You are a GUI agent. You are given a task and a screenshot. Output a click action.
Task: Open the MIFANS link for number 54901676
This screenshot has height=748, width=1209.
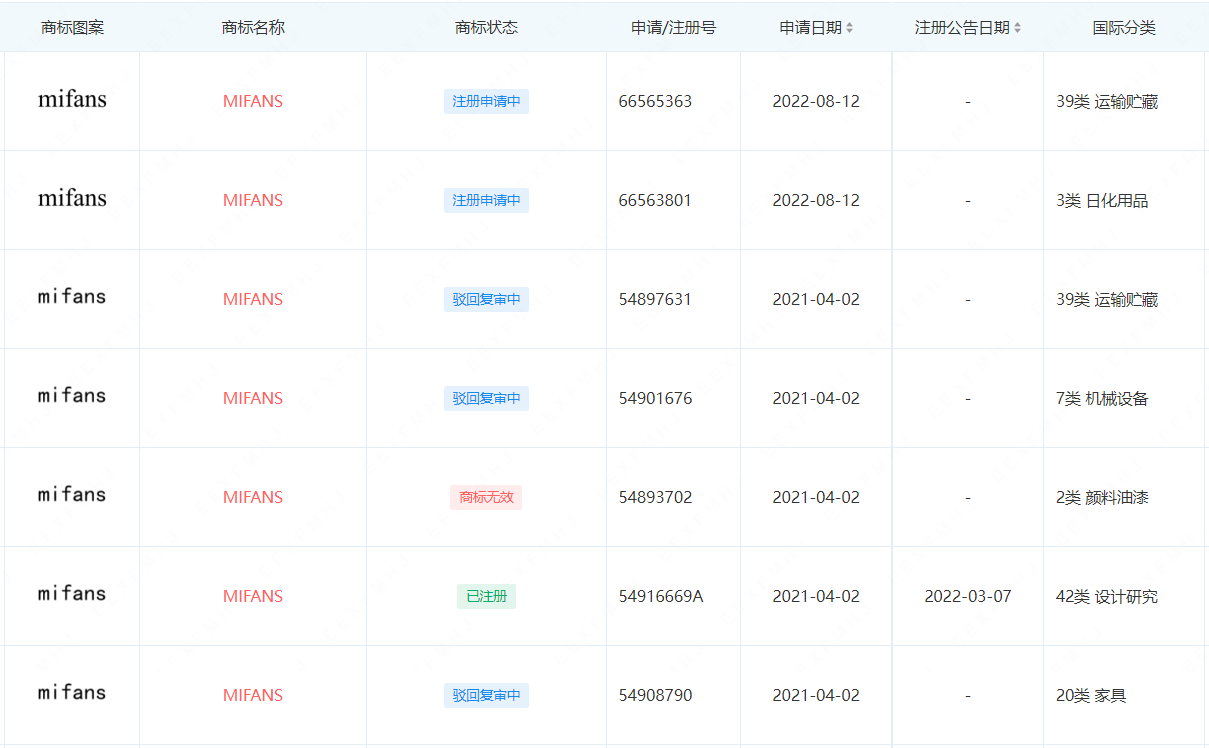click(253, 398)
